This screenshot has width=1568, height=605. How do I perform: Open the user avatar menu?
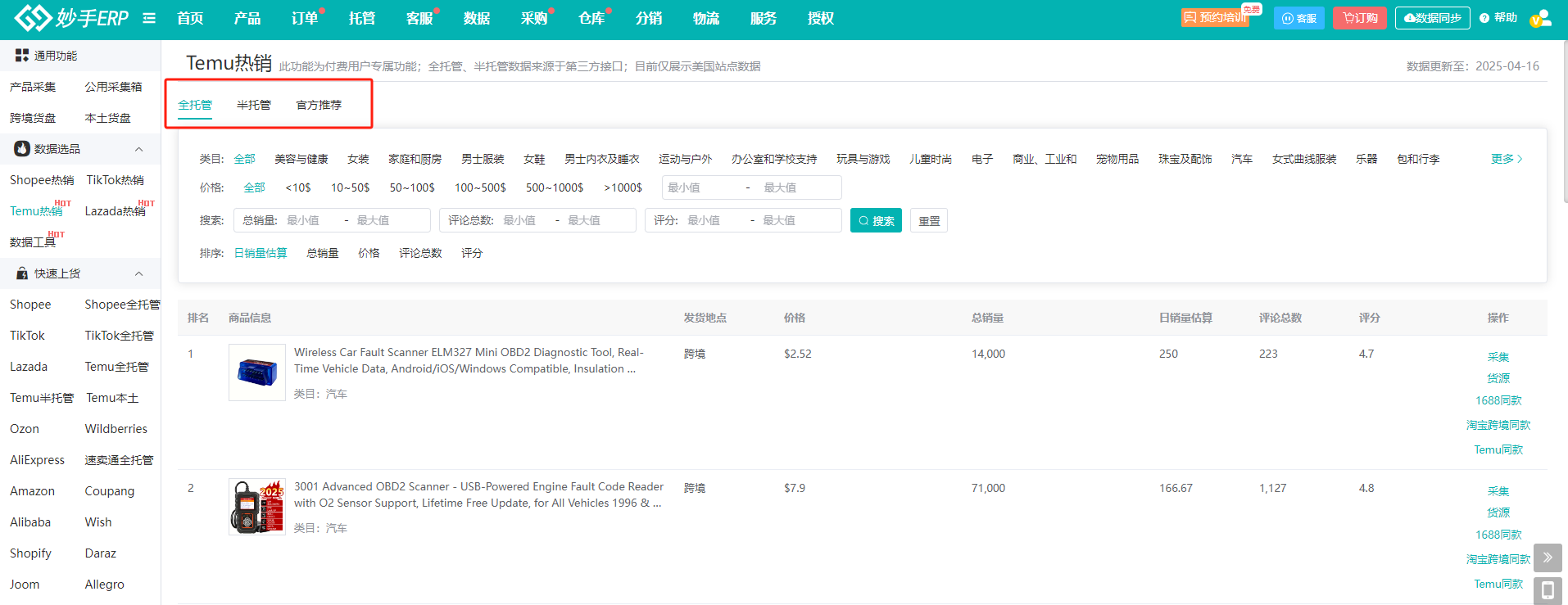point(1540,18)
